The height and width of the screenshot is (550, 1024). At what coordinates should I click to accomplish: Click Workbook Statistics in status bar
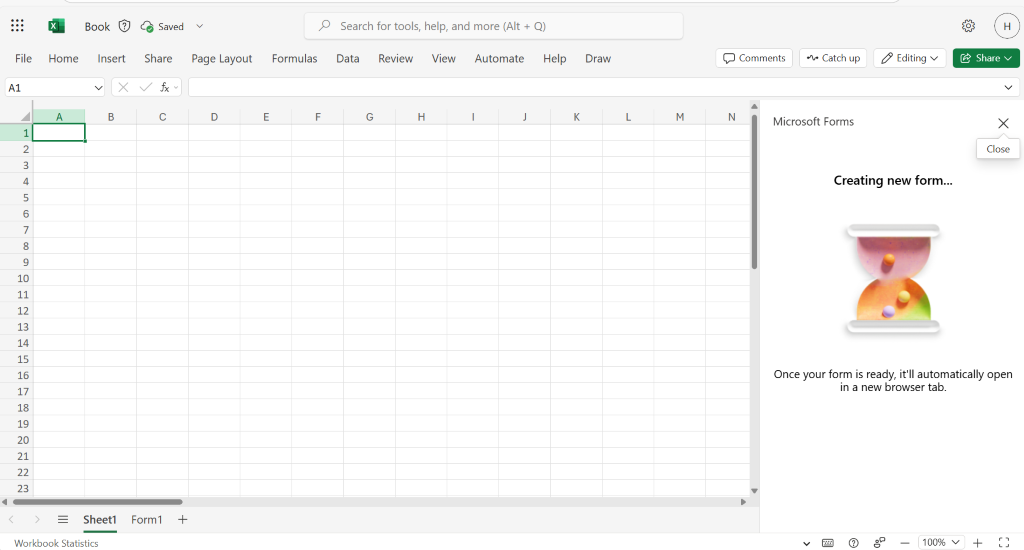click(x=56, y=543)
